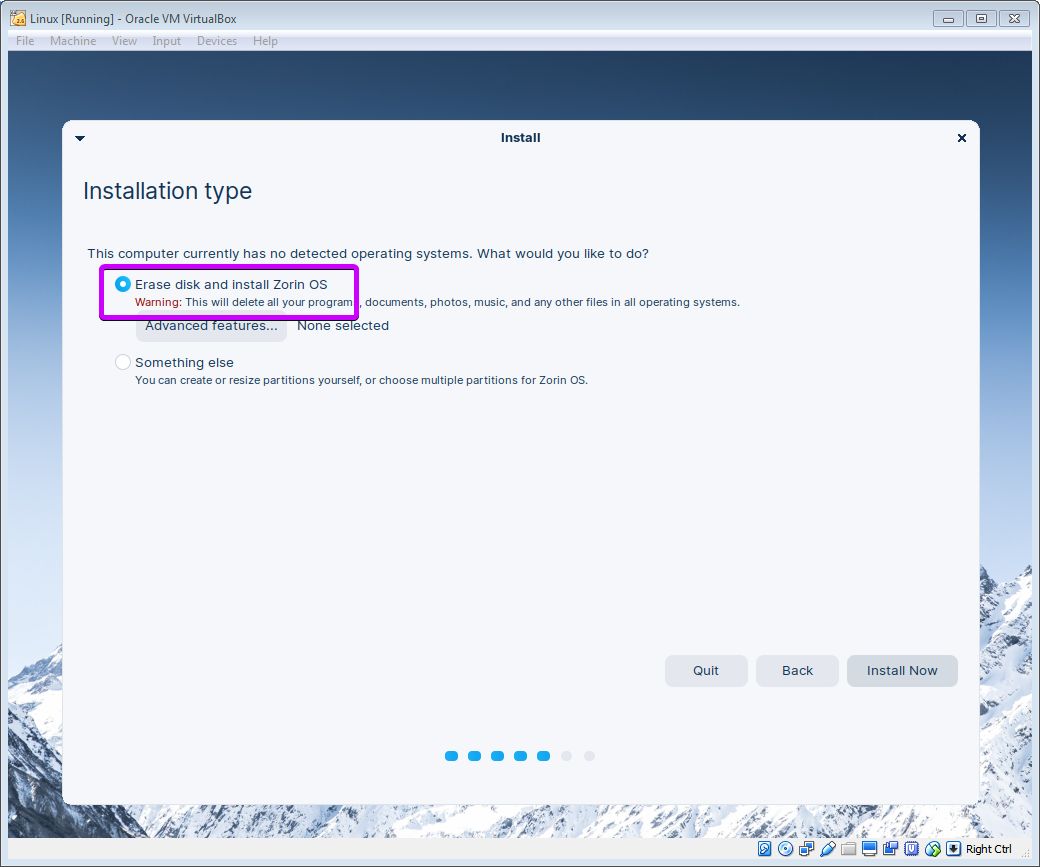Maximize the VirtualBox window
The width and height of the screenshot is (1040, 867).
coord(981,19)
